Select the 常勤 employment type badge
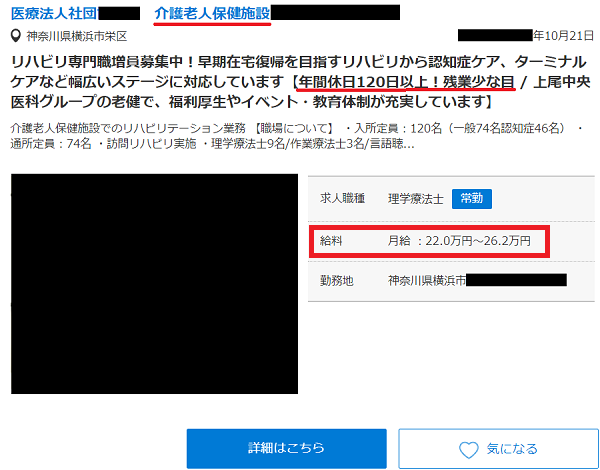 [x=471, y=198]
